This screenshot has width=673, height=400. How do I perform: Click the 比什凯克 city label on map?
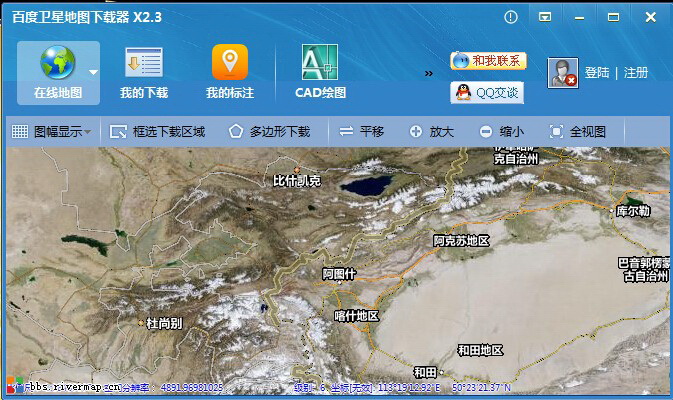297,181
